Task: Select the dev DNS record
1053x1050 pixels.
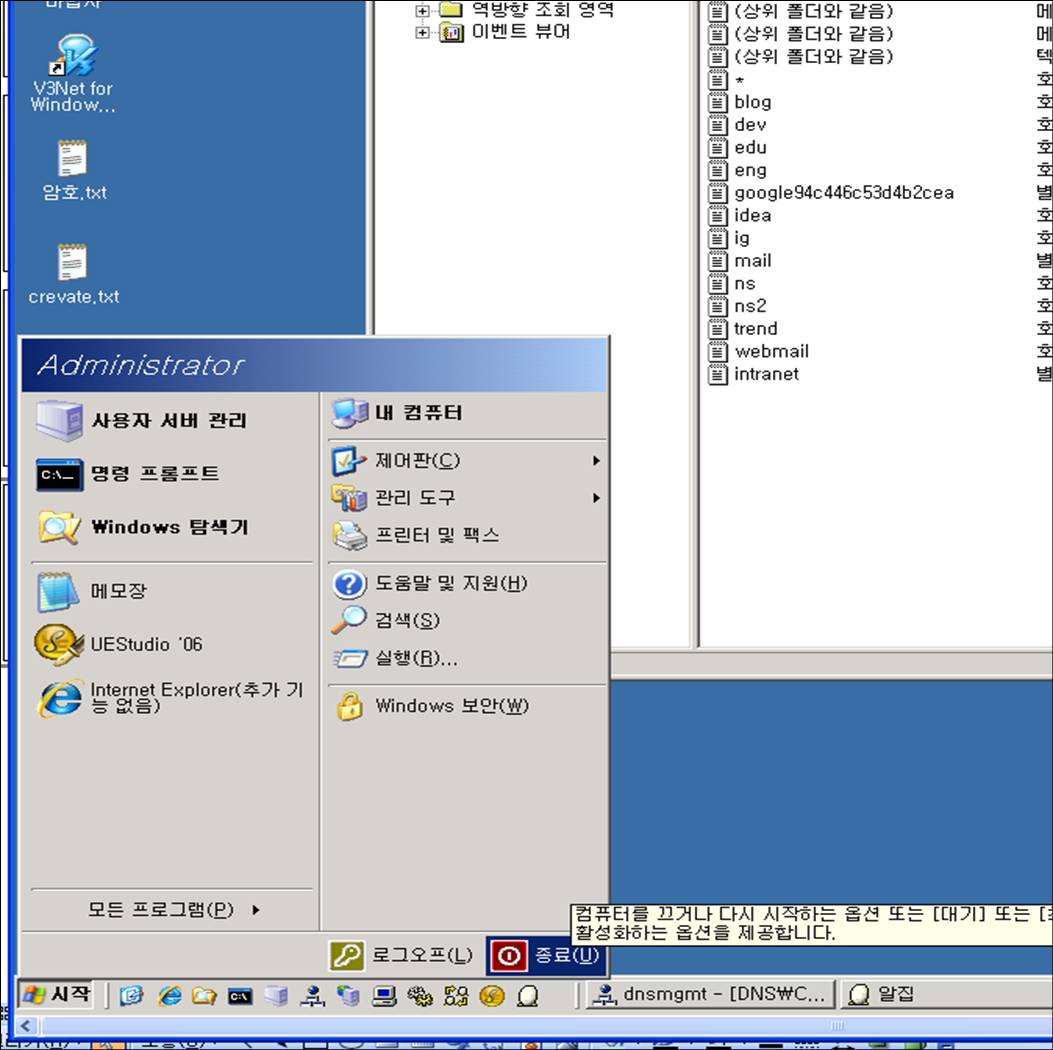Action: (750, 125)
